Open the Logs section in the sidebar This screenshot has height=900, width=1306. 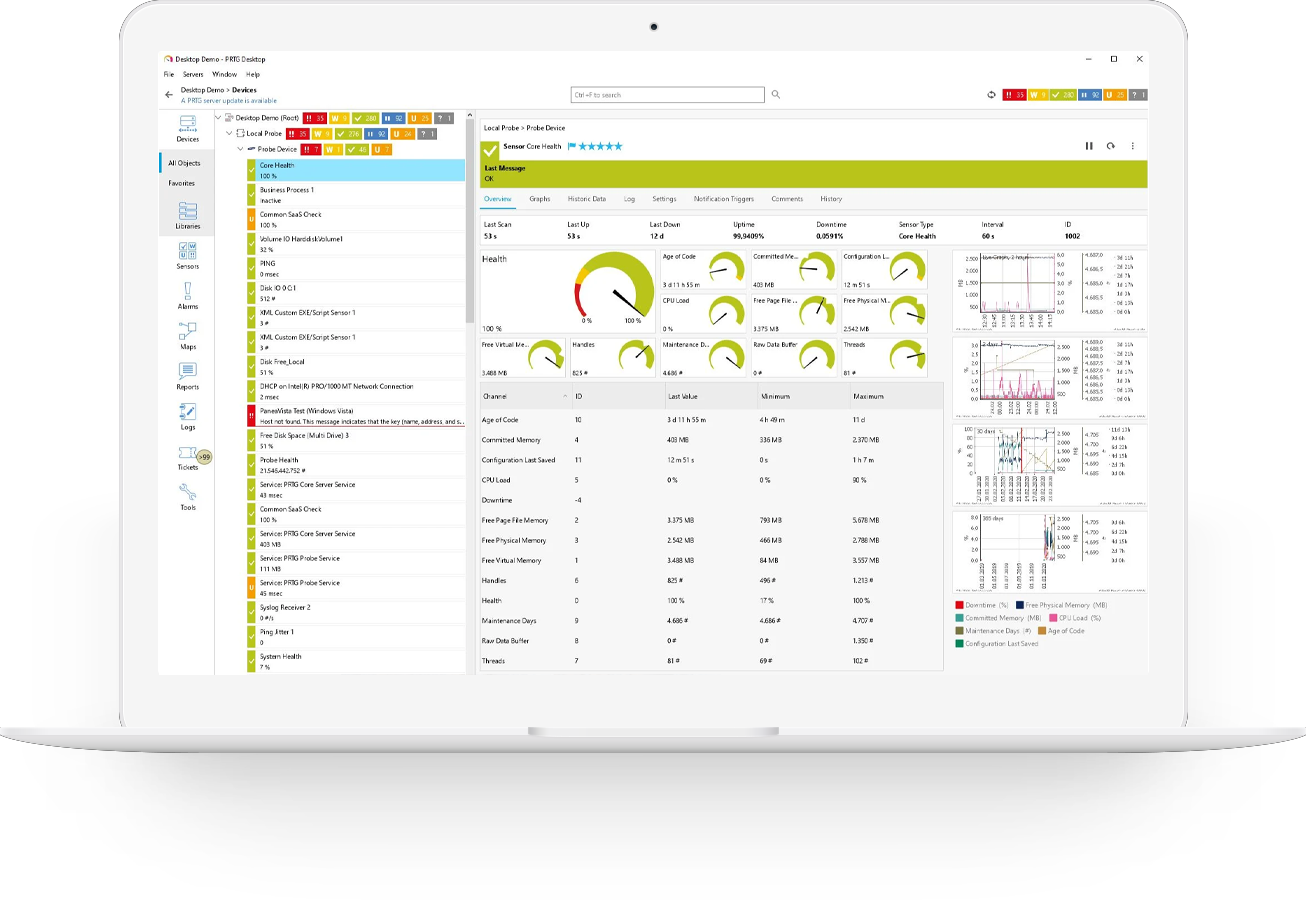point(187,417)
